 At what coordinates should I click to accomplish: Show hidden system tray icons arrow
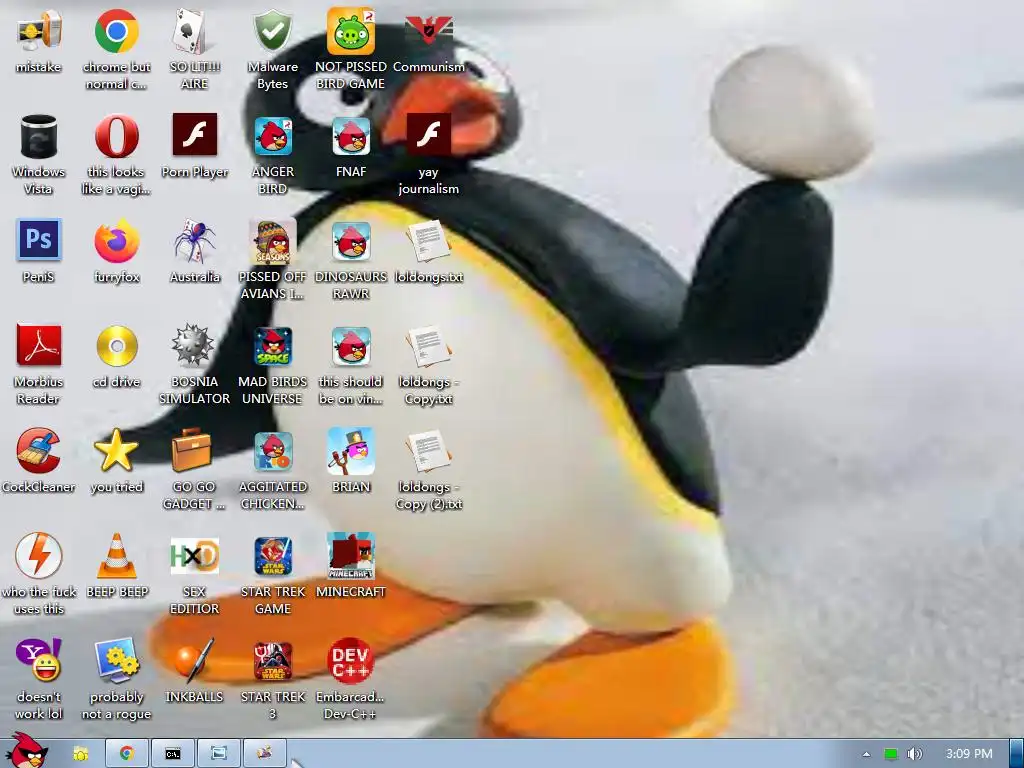(x=866, y=754)
